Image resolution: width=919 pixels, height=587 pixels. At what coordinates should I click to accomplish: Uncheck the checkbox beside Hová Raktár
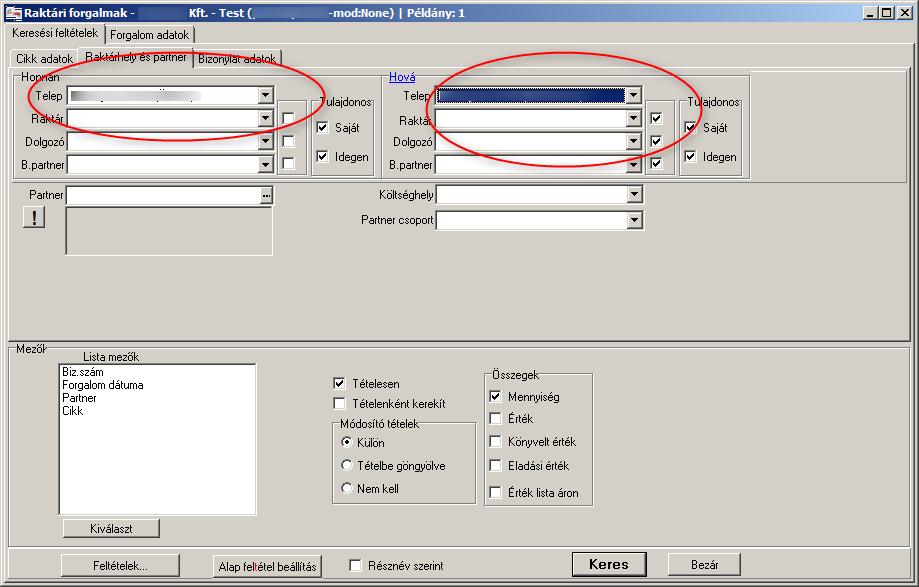tap(656, 118)
